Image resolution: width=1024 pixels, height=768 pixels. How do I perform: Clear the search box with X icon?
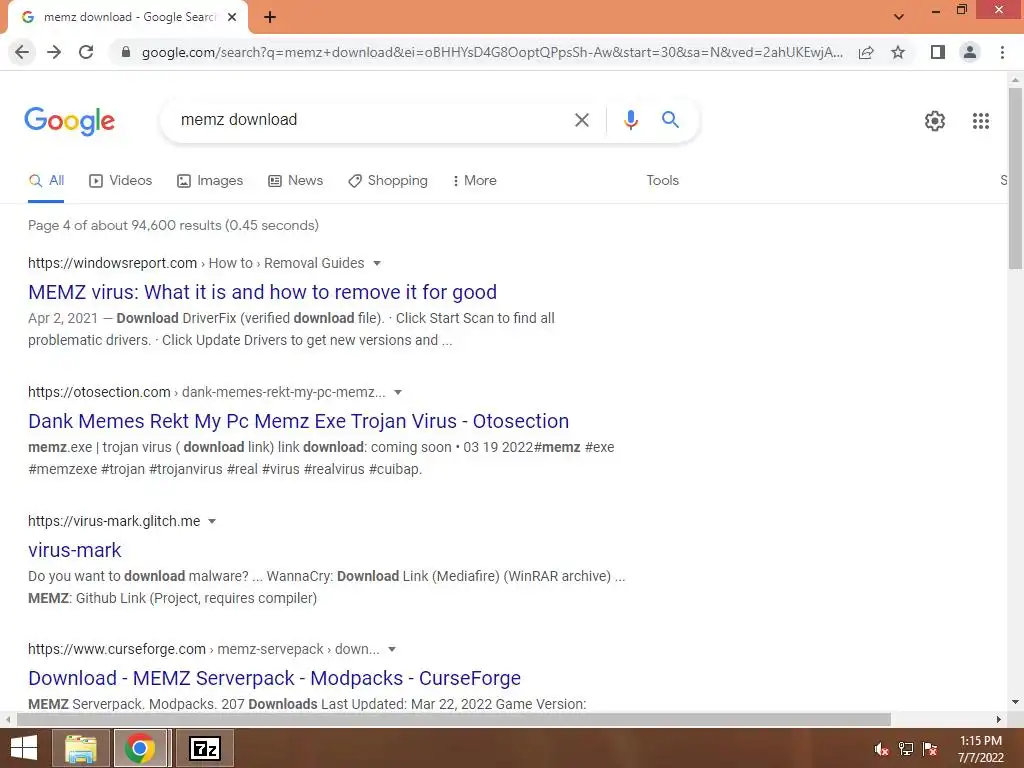(x=581, y=120)
